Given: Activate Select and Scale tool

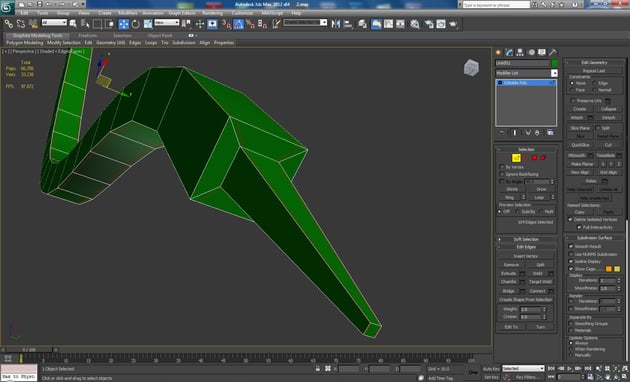Looking at the screenshot, I should point(148,24).
